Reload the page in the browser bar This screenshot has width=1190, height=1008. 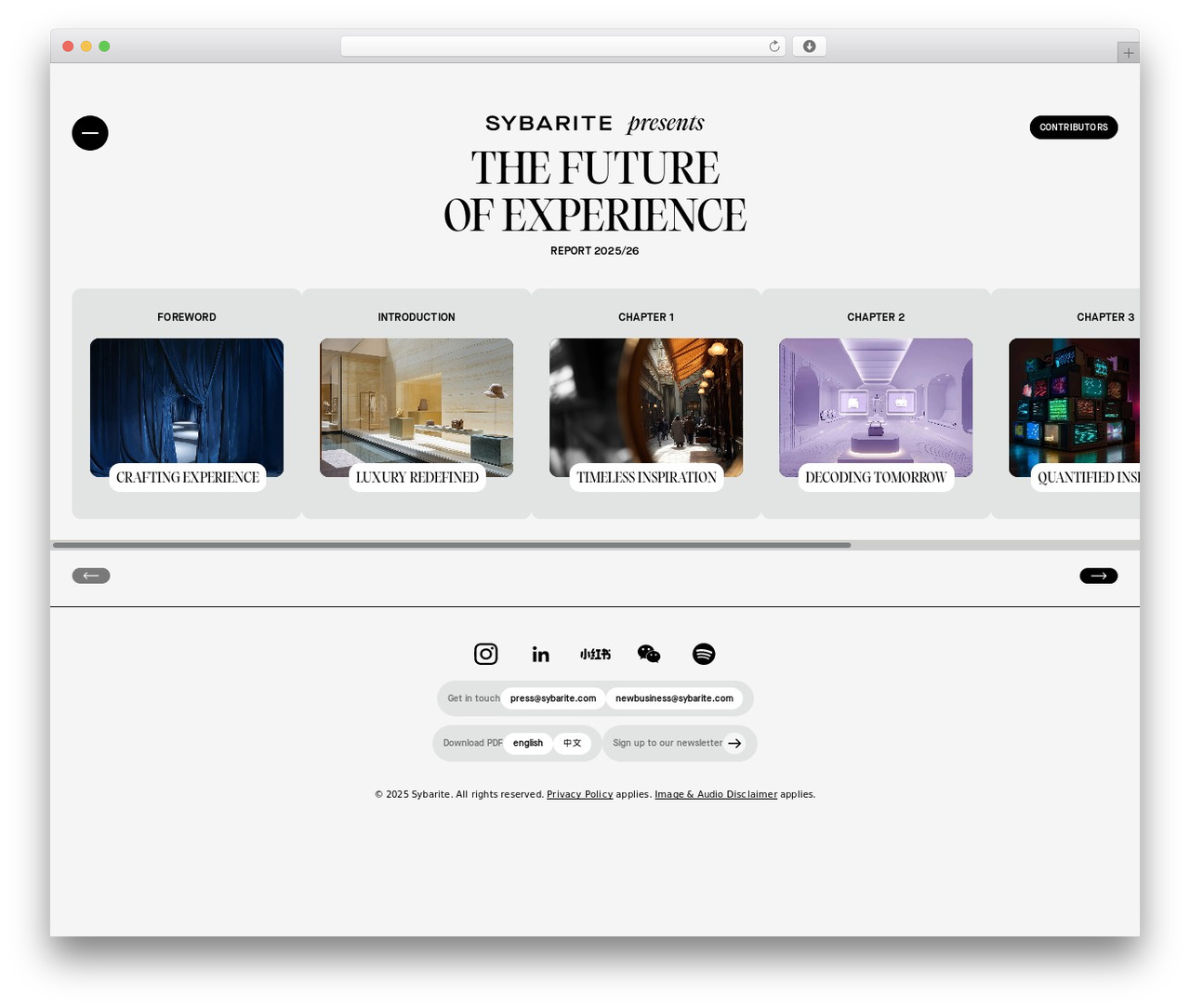pyautogui.click(x=773, y=46)
